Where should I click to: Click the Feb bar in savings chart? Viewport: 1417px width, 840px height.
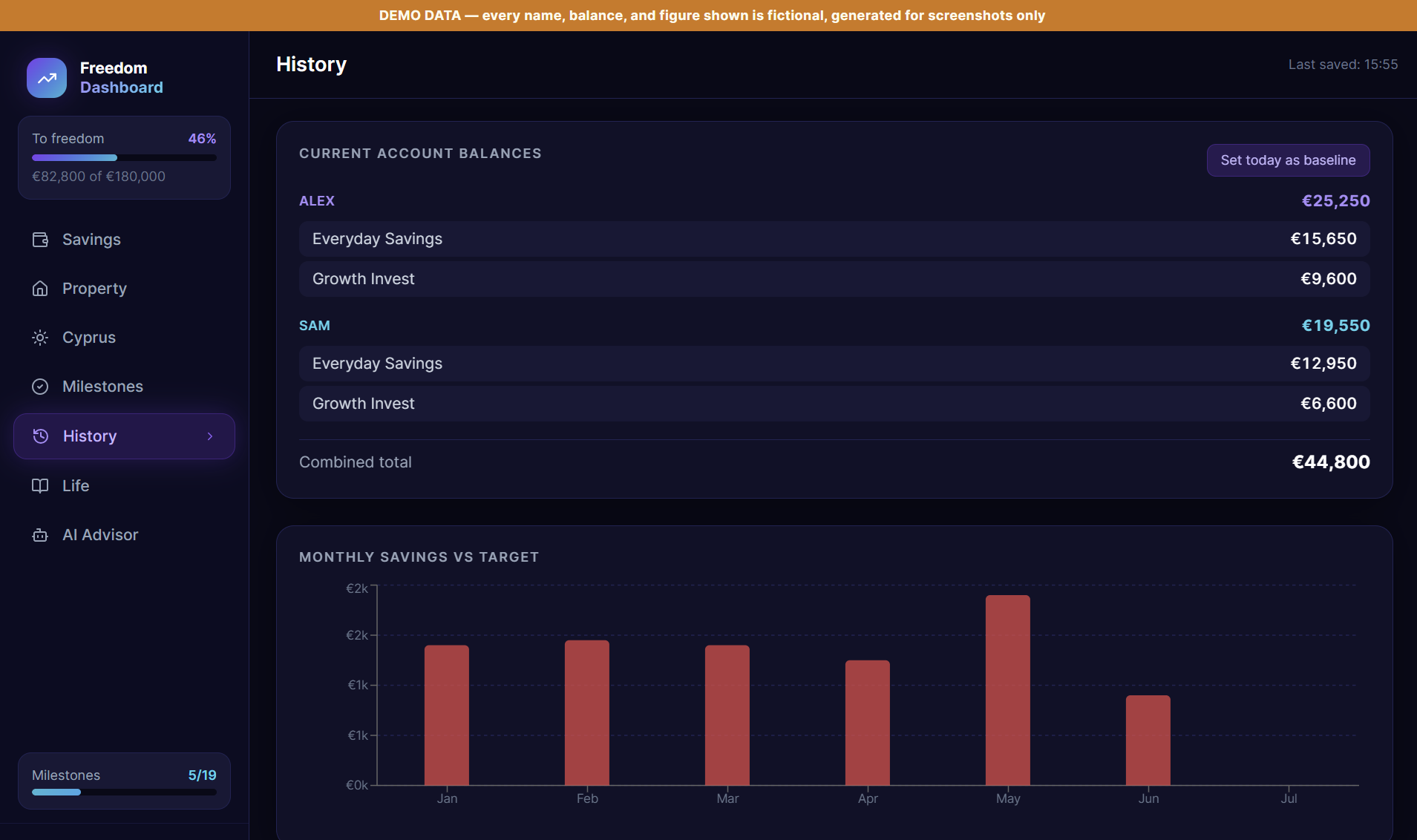coord(587,712)
